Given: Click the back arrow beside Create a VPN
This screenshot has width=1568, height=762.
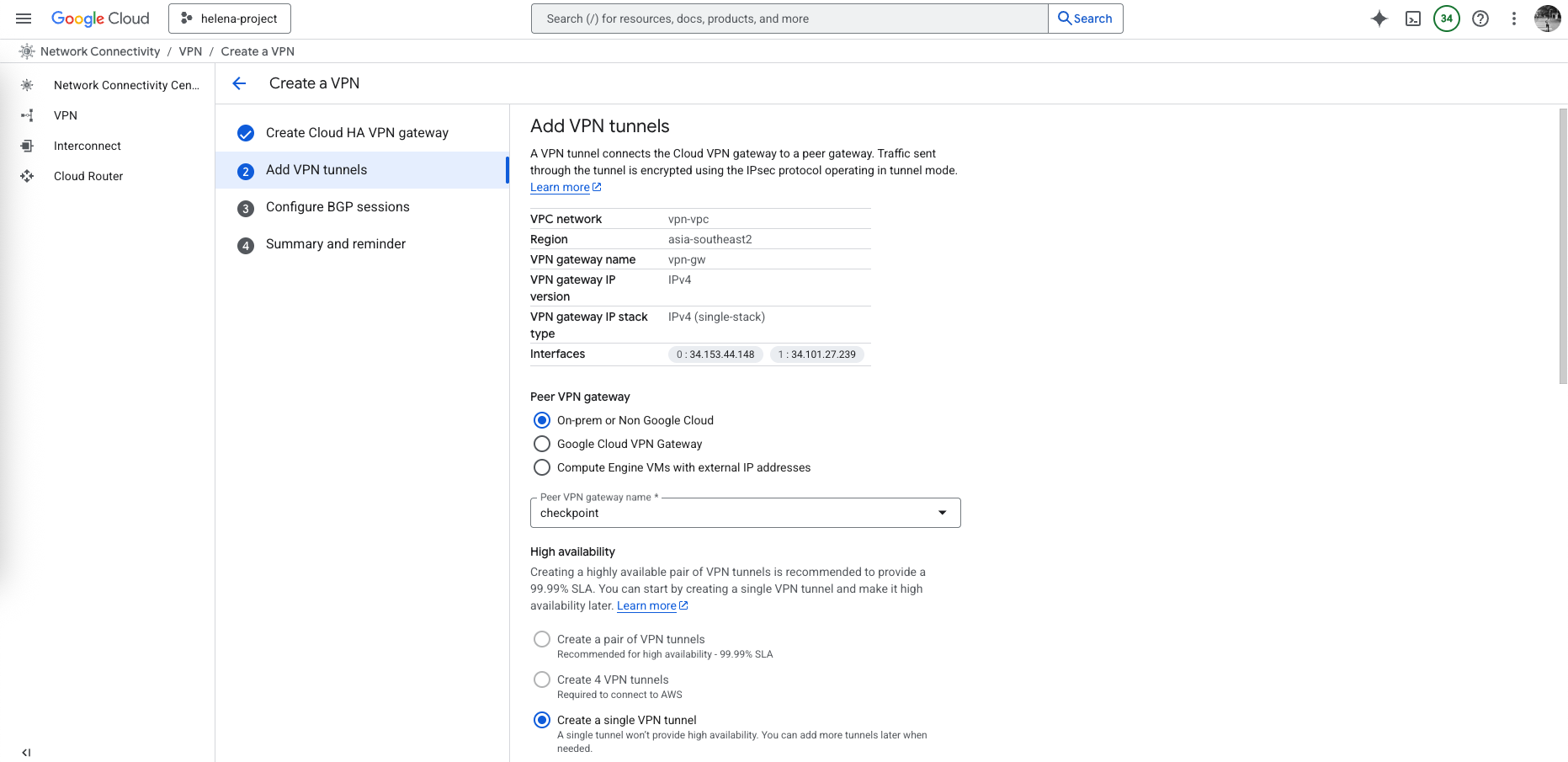Looking at the screenshot, I should 239,83.
